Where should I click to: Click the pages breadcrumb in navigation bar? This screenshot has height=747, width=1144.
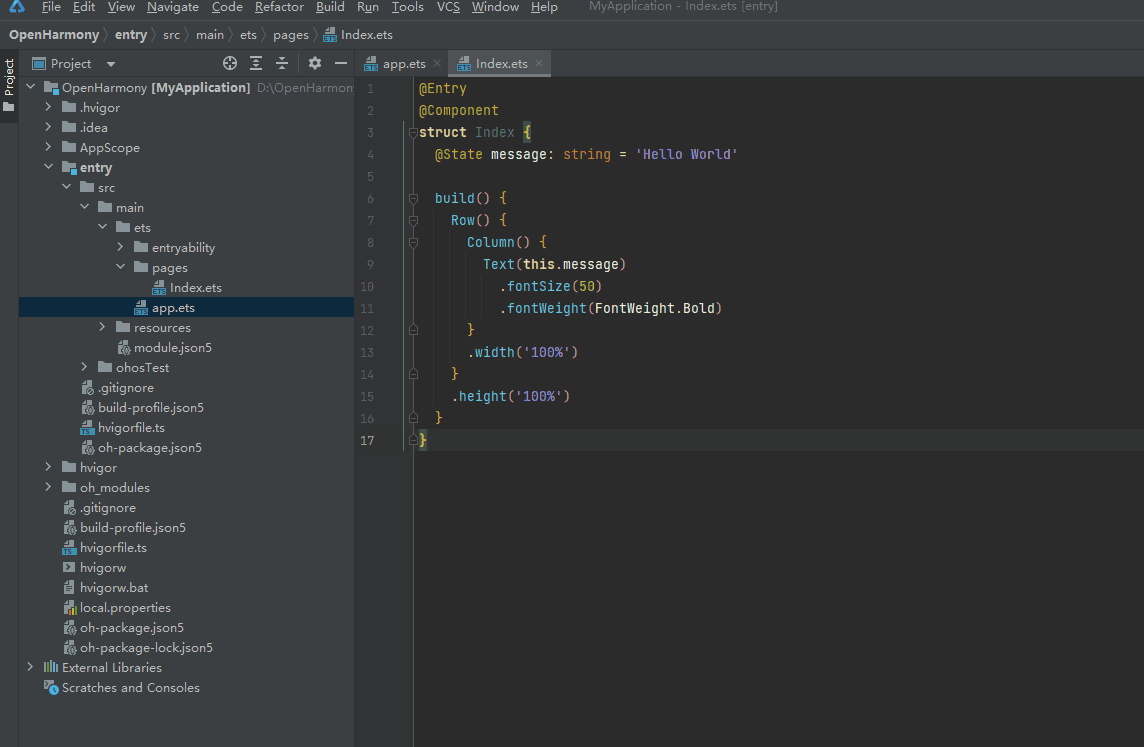tap(291, 35)
